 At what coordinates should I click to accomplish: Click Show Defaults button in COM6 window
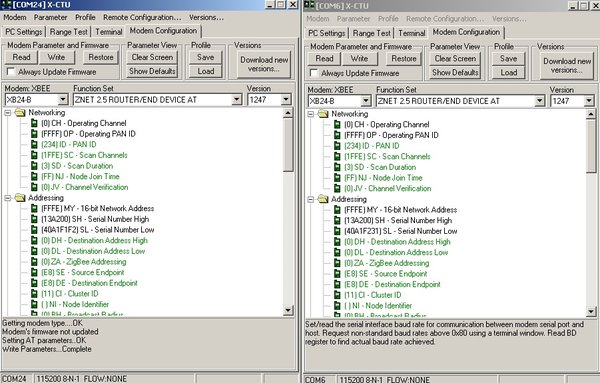[455, 73]
